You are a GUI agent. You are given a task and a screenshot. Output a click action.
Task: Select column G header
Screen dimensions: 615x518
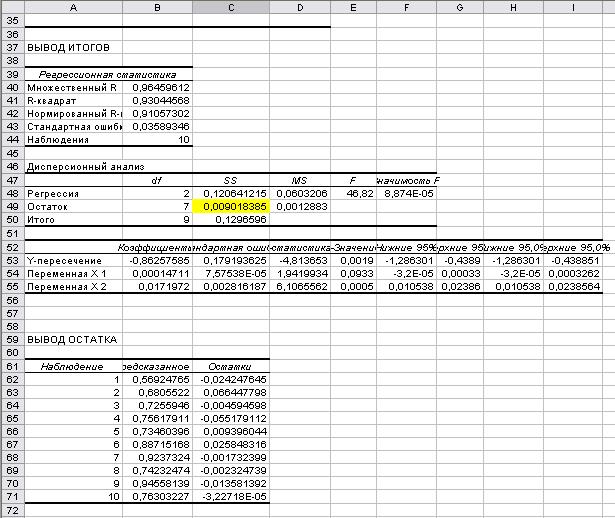coord(460,7)
